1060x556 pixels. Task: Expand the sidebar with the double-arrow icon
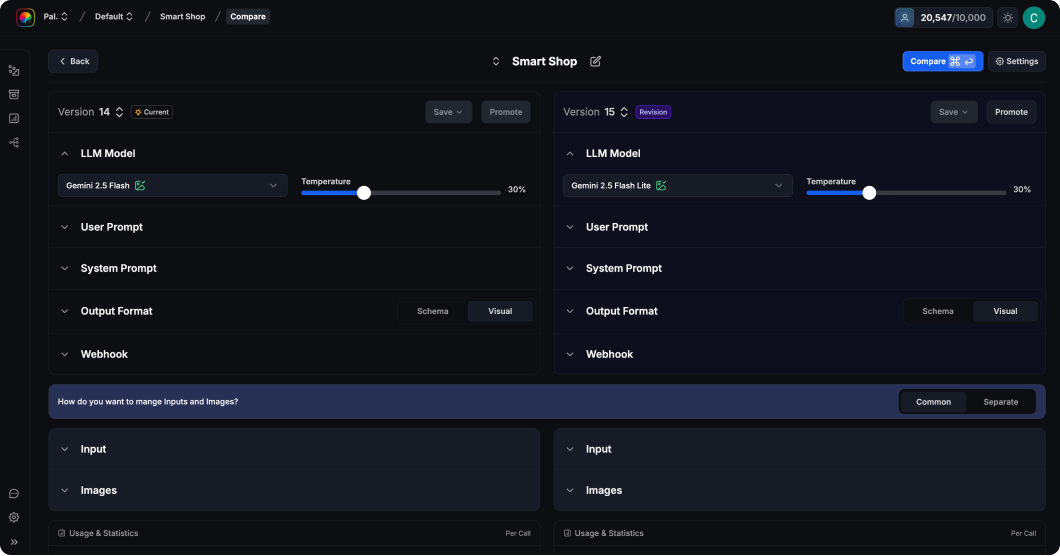[14, 542]
